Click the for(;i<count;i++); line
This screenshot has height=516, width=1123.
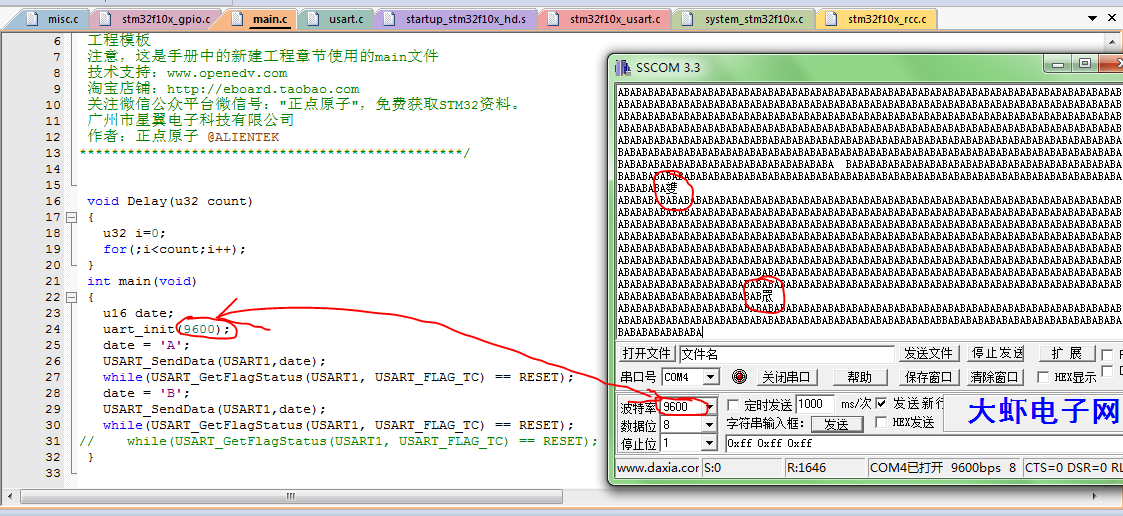(174, 249)
